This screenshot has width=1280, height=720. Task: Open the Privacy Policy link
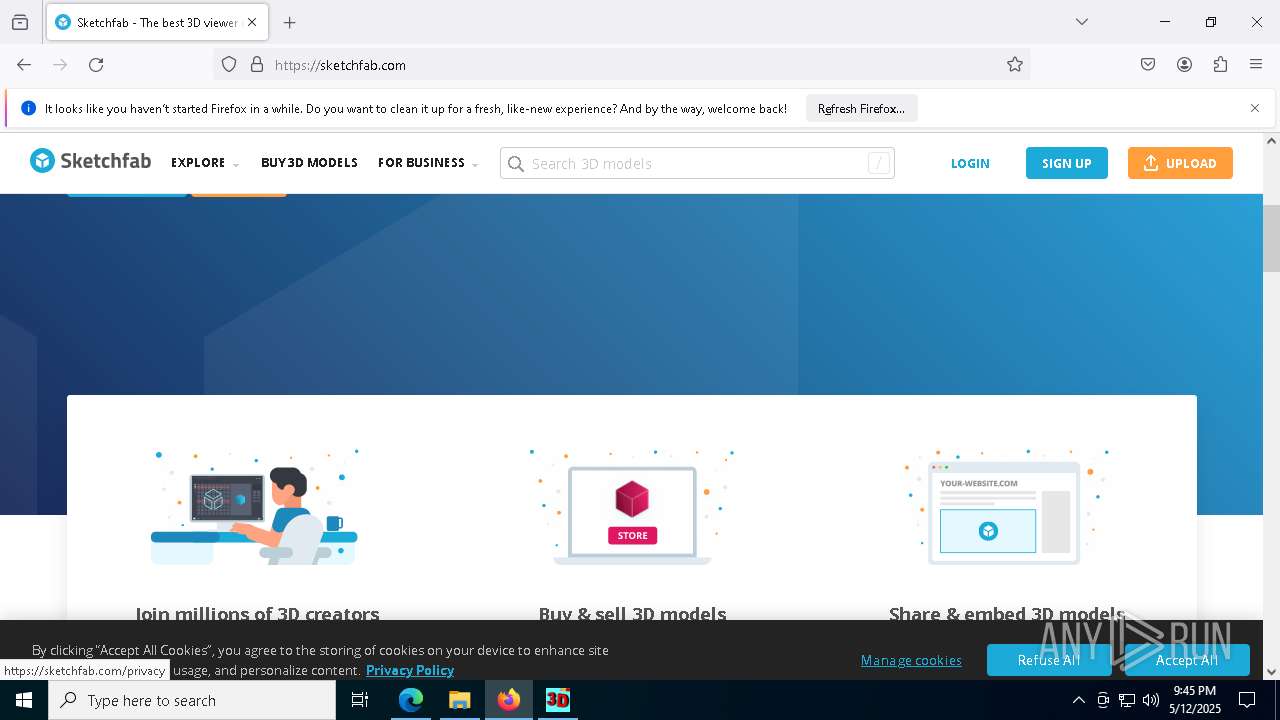(410, 670)
